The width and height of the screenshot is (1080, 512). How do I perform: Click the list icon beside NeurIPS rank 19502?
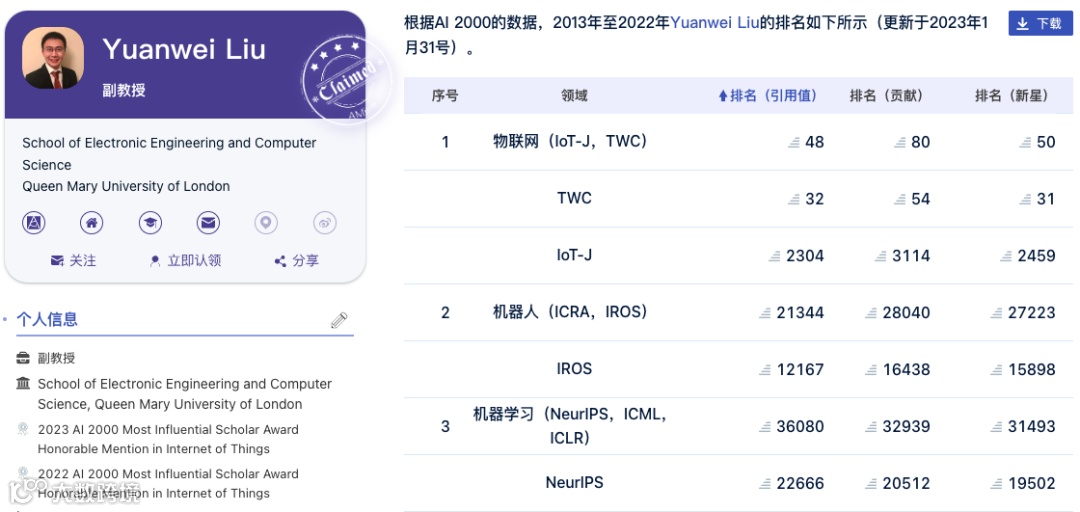coord(997,484)
